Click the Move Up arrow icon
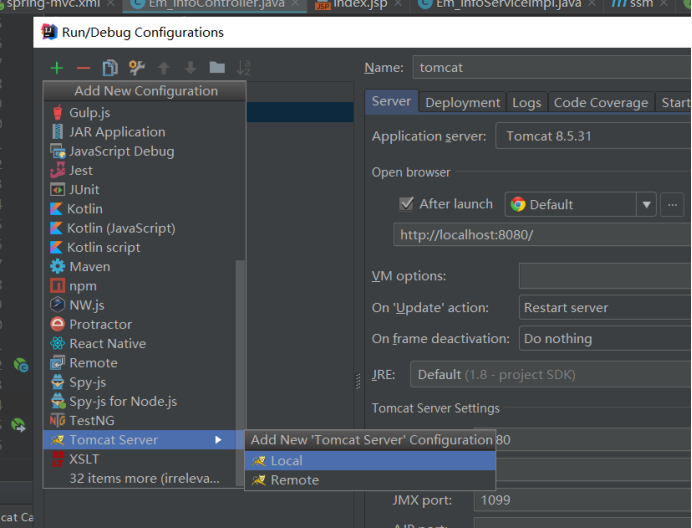The width and height of the screenshot is (692, 528). pos(164,68)
